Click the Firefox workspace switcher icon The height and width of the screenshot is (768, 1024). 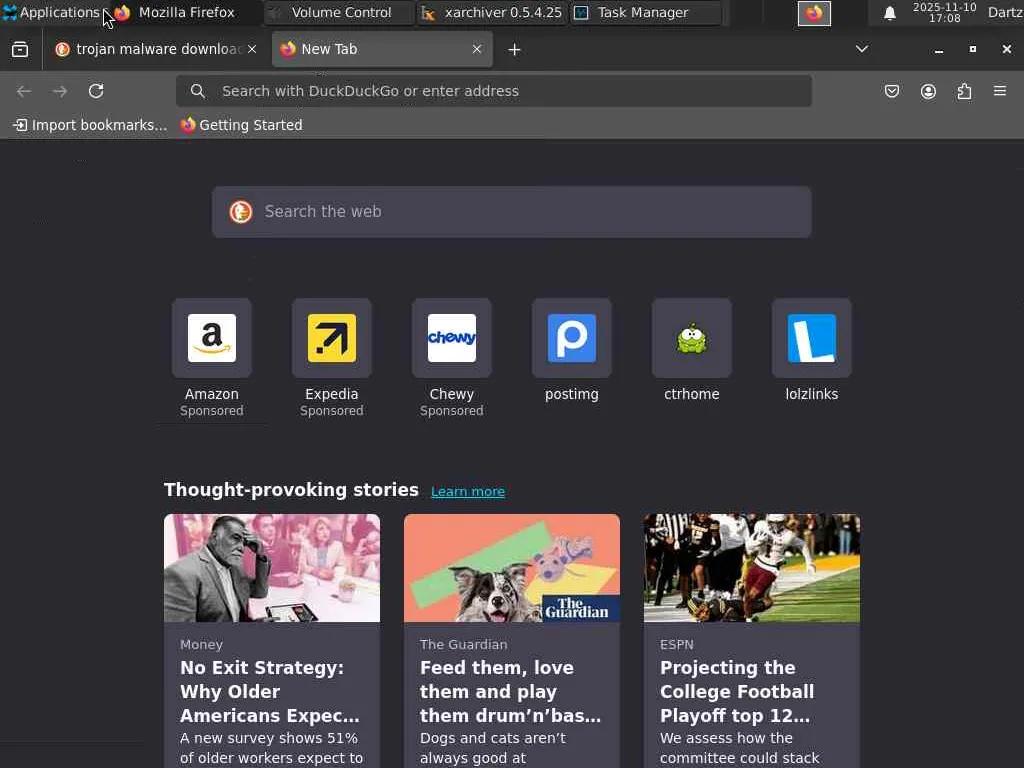(814, 13)
